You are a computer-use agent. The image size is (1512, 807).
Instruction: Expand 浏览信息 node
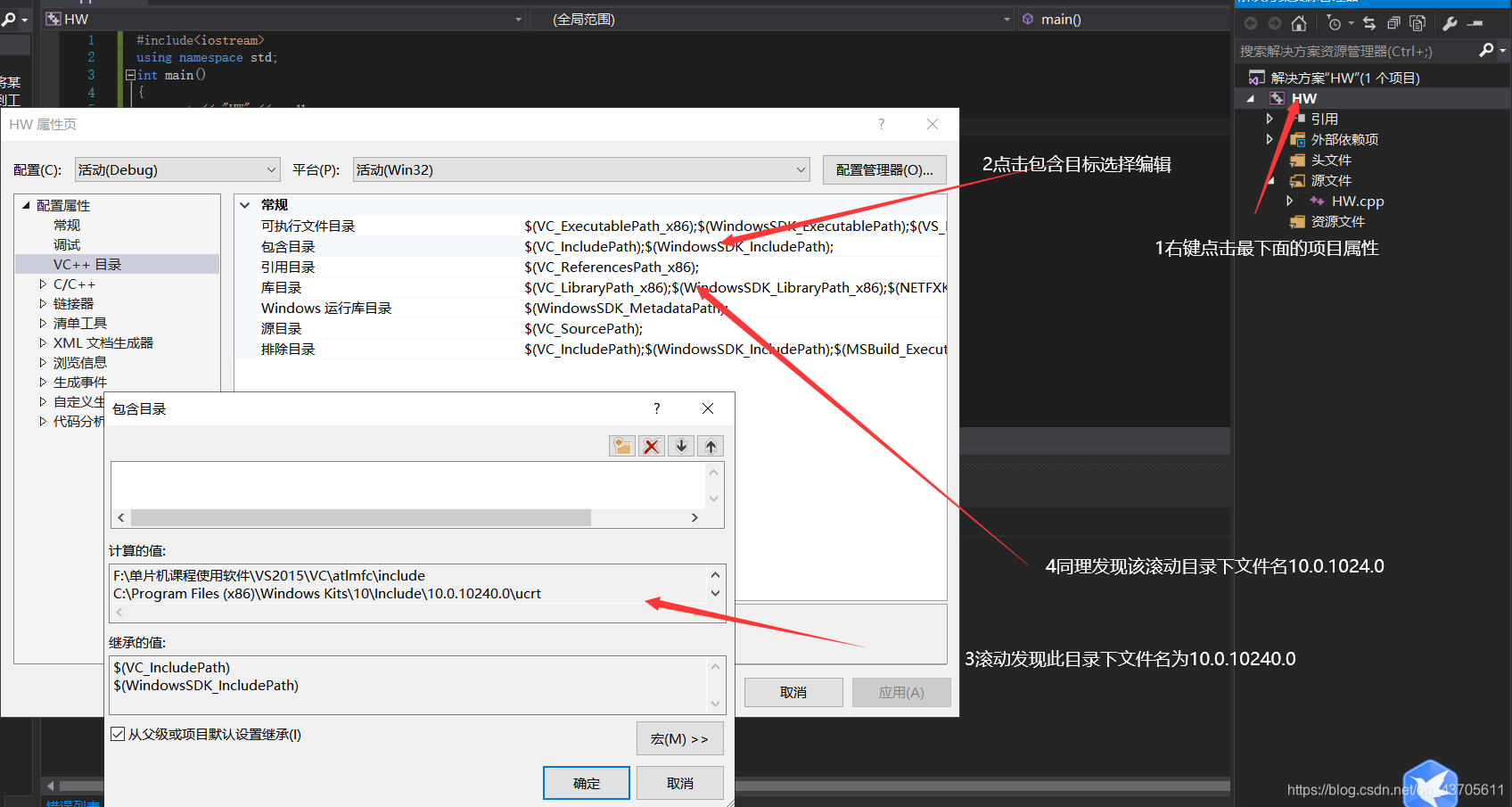43,363
